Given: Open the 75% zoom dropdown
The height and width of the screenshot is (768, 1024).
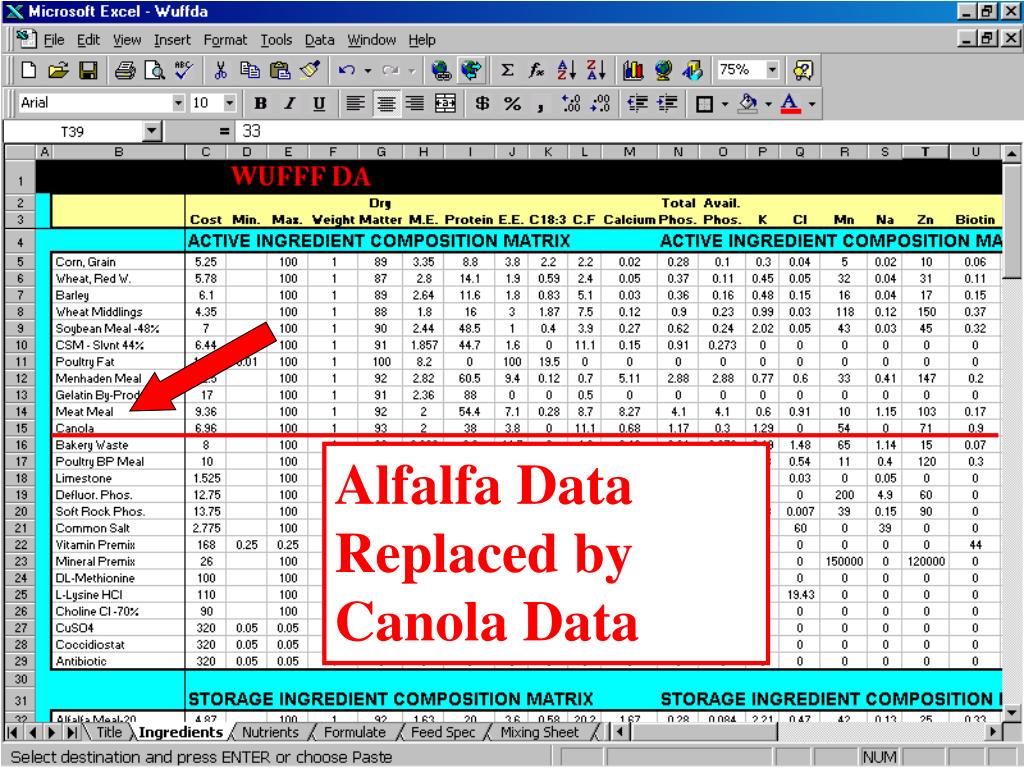Looking at the screenshot, I should coord(773,70).
